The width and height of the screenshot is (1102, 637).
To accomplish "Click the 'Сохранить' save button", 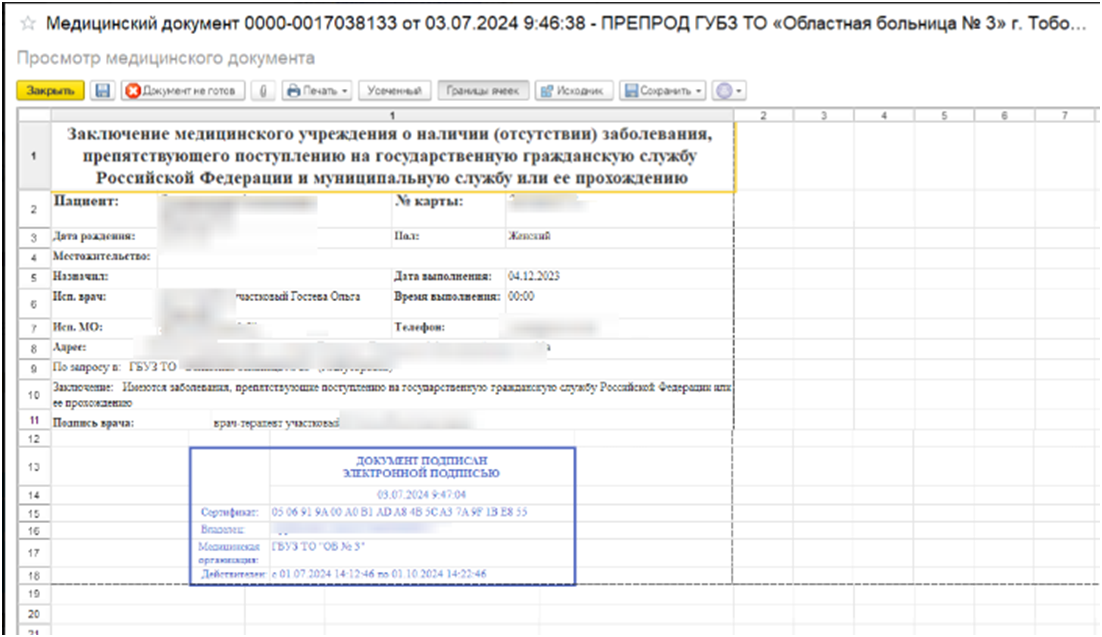I will [658, 90].
